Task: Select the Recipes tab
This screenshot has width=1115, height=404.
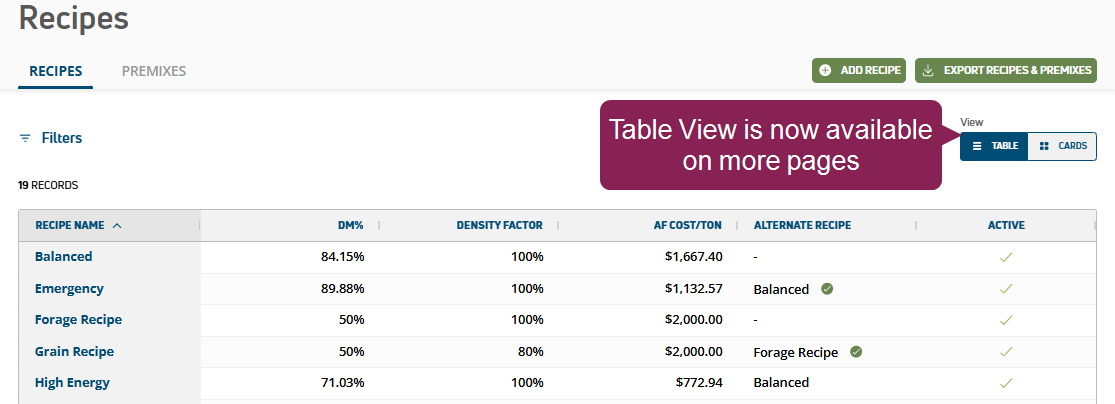Action: point(56,71)
